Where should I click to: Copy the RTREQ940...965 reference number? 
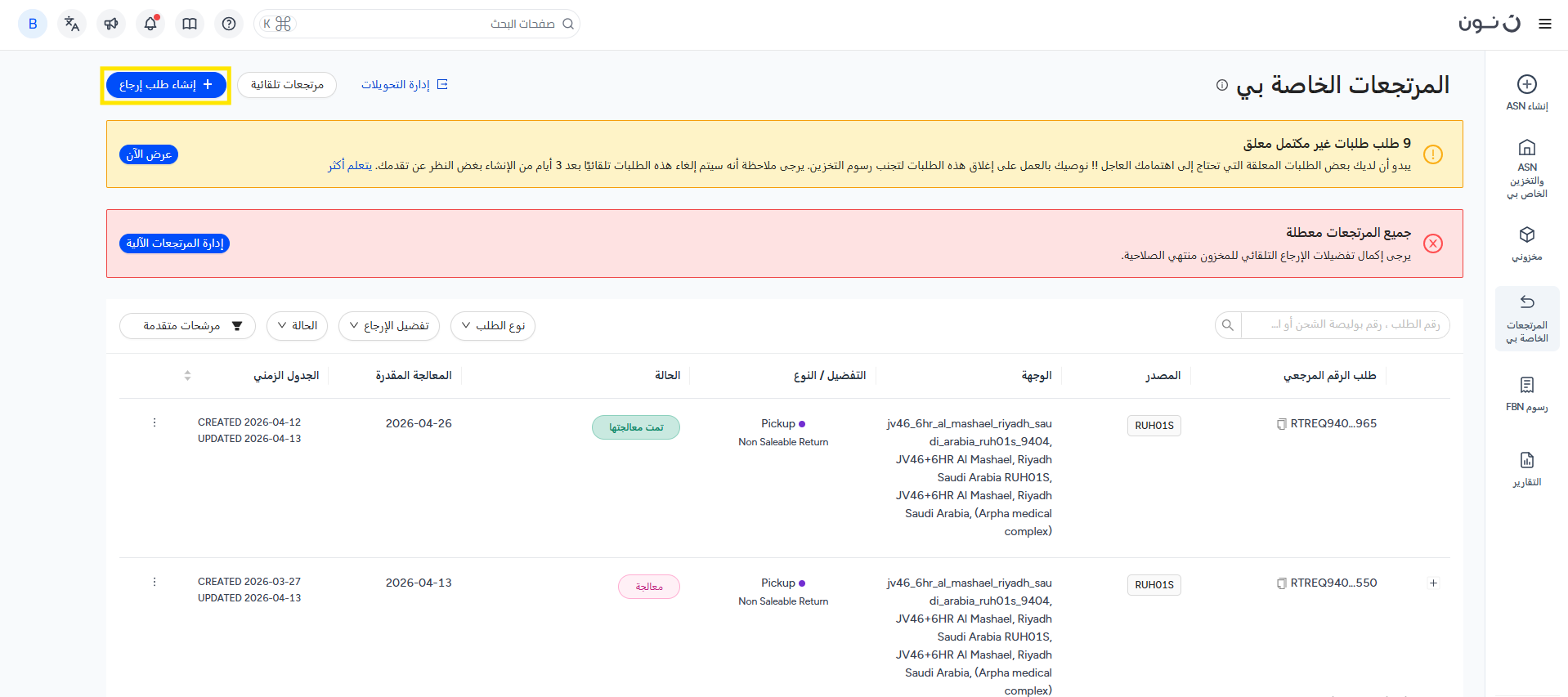tap(1281, 424)
